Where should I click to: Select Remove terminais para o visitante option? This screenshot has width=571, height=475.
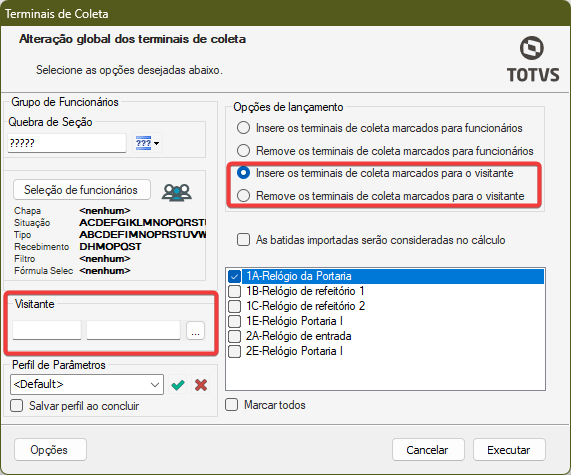tap(243, 196)
